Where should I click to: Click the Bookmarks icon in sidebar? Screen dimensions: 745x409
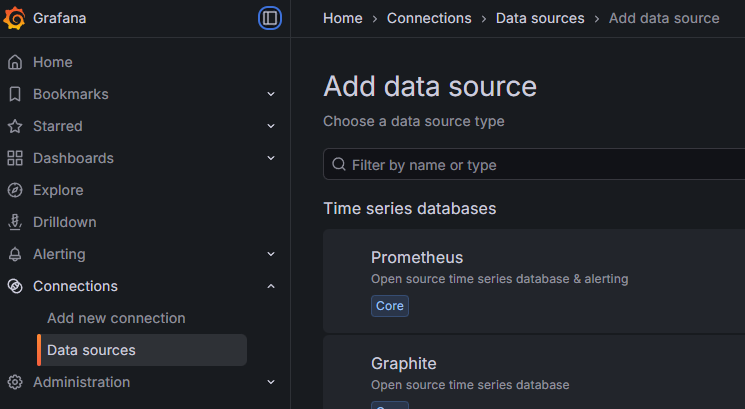click(15, 94)
